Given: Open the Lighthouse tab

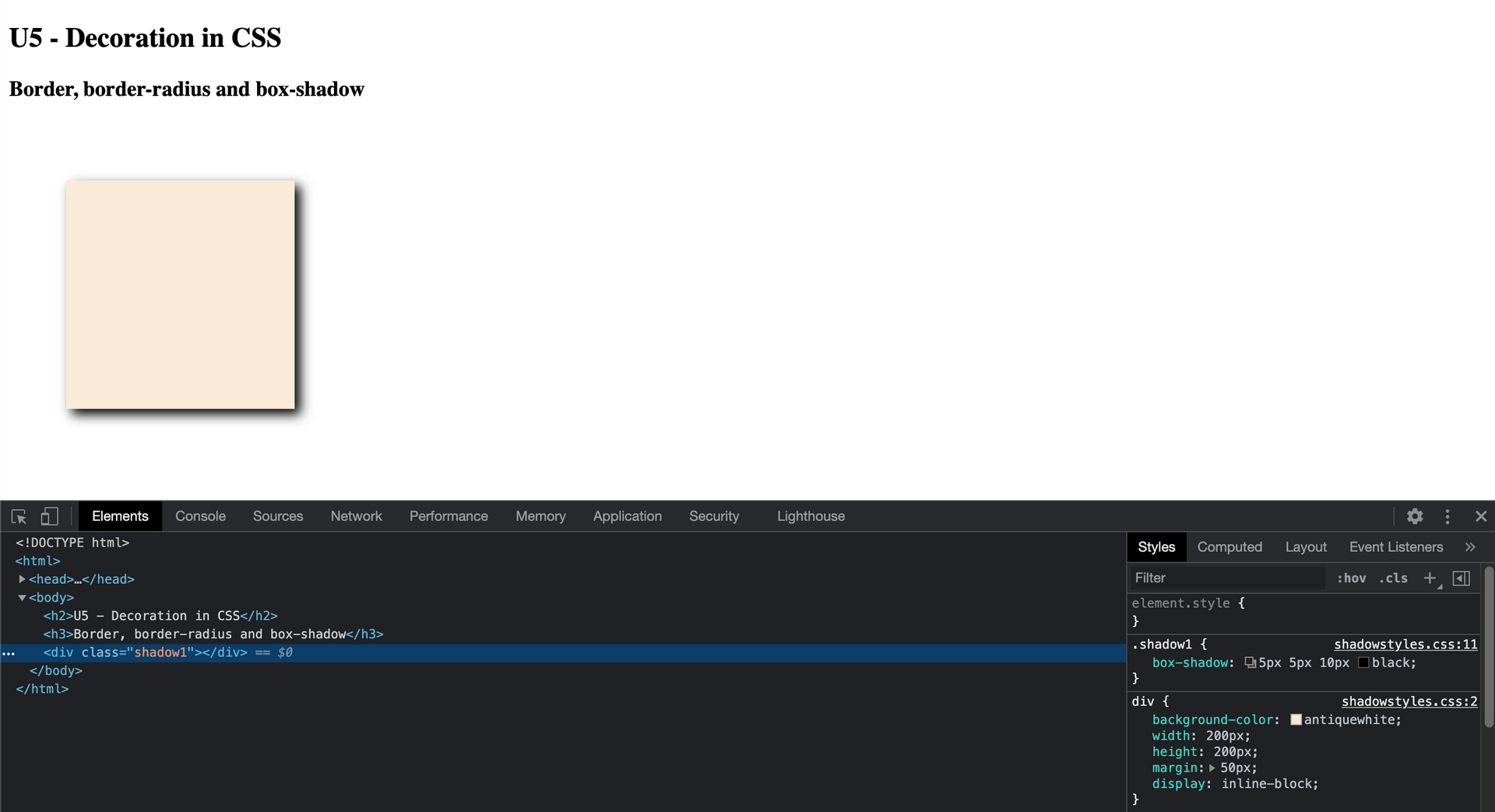Looking at the screenshot, I should [811, 516].
